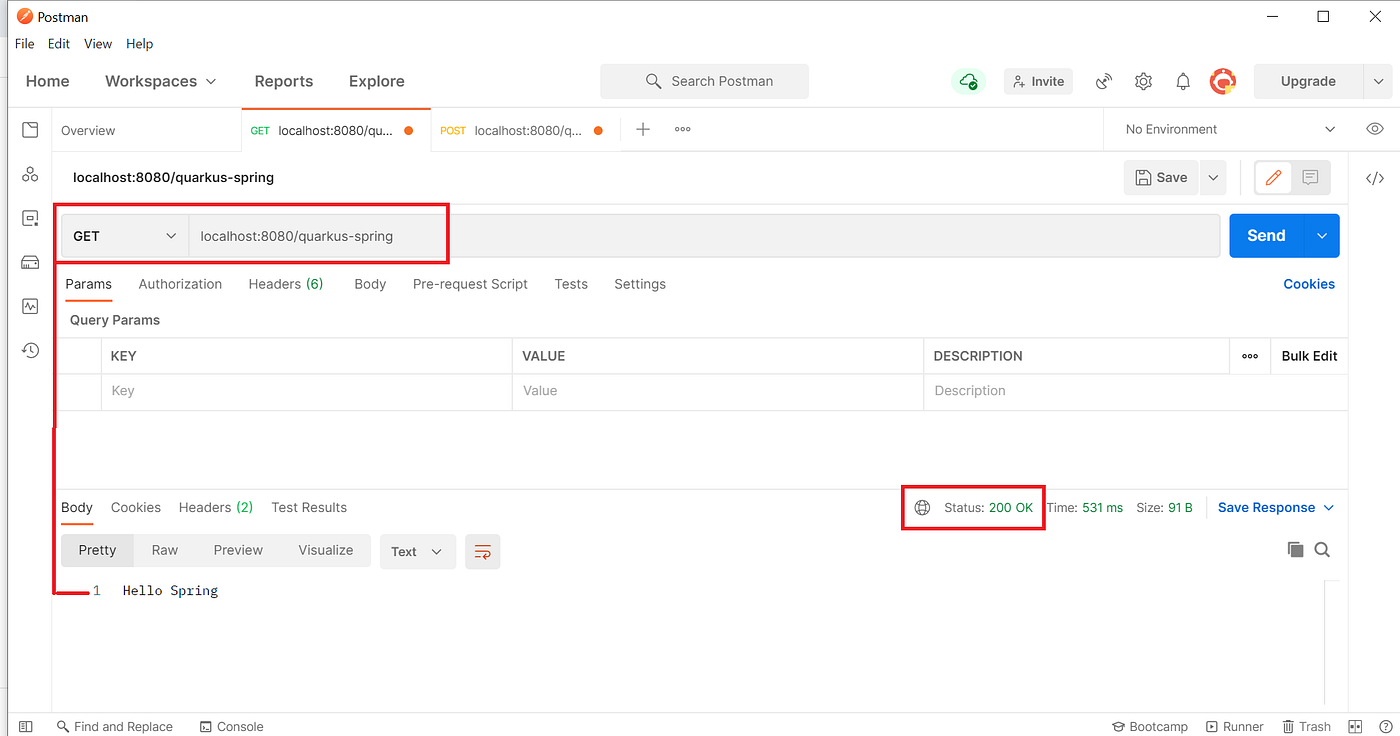
Task: Open the Edit menu
Action: 59,44
